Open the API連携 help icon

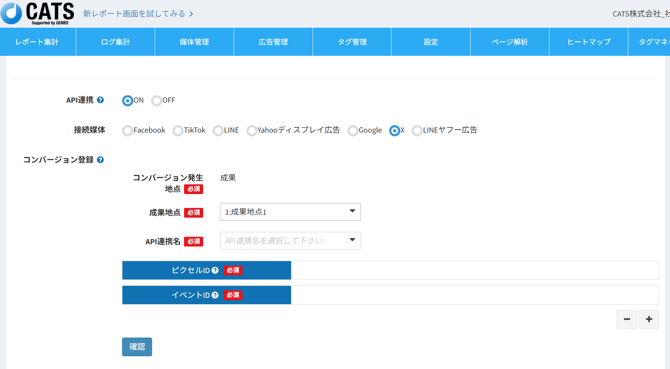point(100,100)
